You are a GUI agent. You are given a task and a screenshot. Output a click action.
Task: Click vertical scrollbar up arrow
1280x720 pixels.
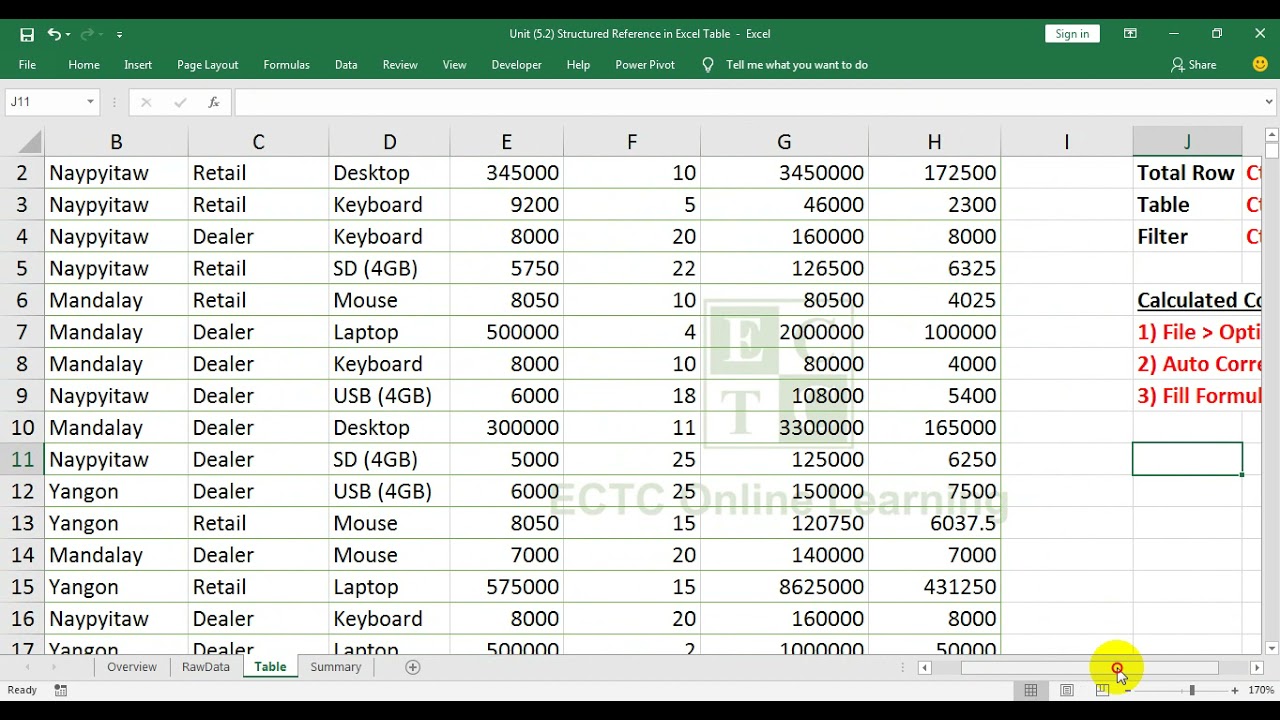(1272, 135)
